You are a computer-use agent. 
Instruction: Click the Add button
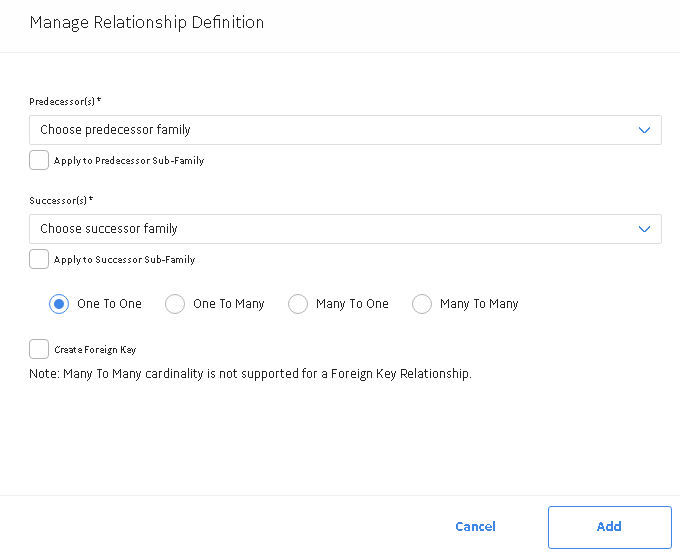610,527
